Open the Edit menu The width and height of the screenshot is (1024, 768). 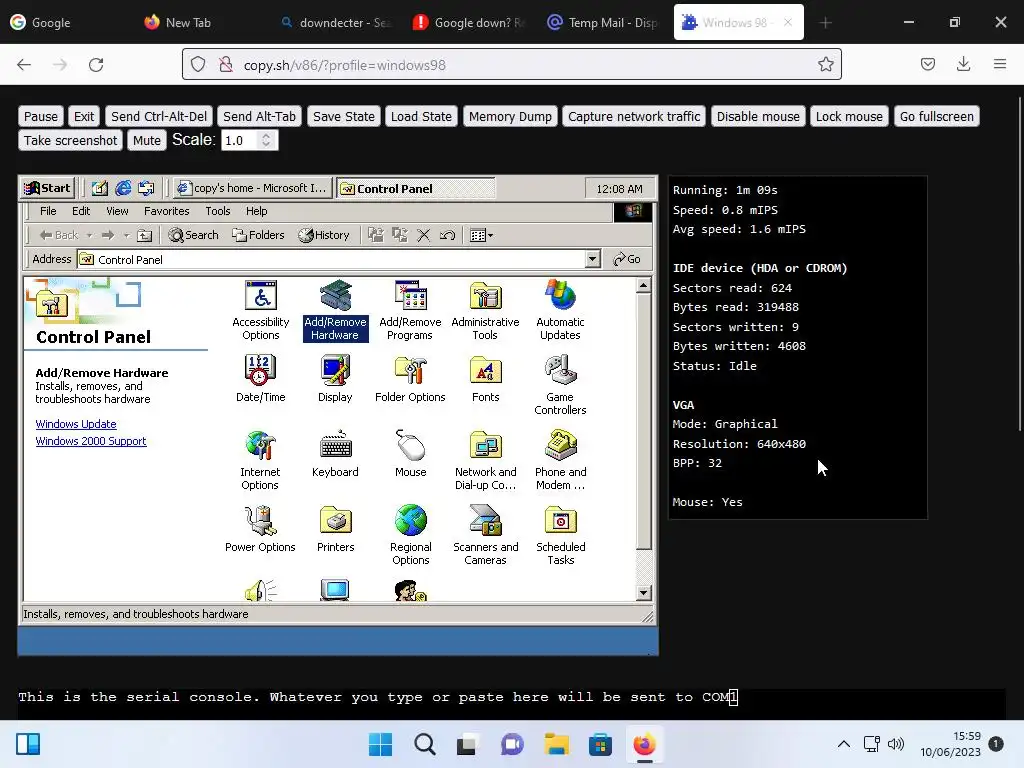pyautogui.click(x=81, y=211)
